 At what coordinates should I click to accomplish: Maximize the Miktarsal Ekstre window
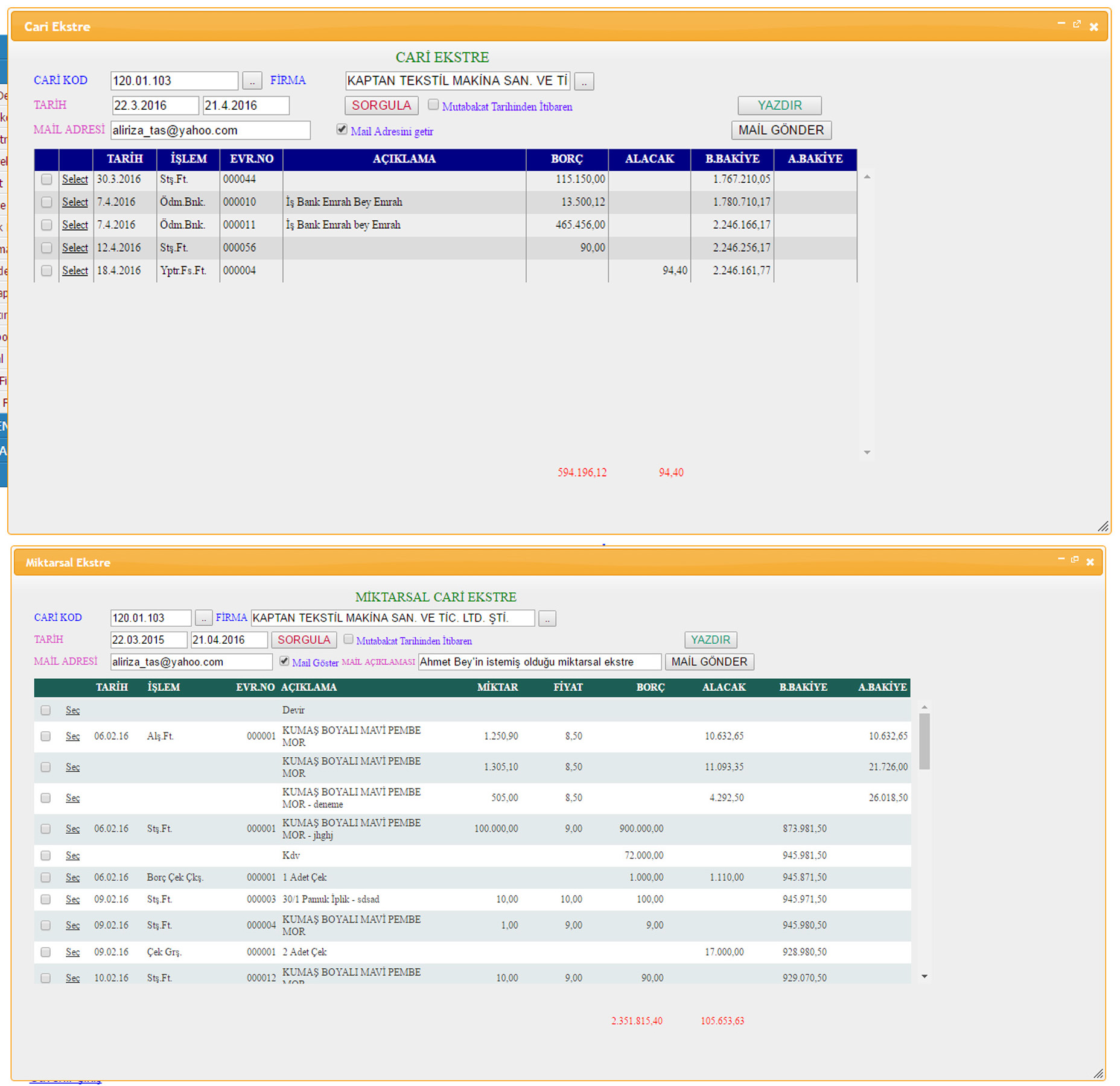click(x=1075, y=559)
